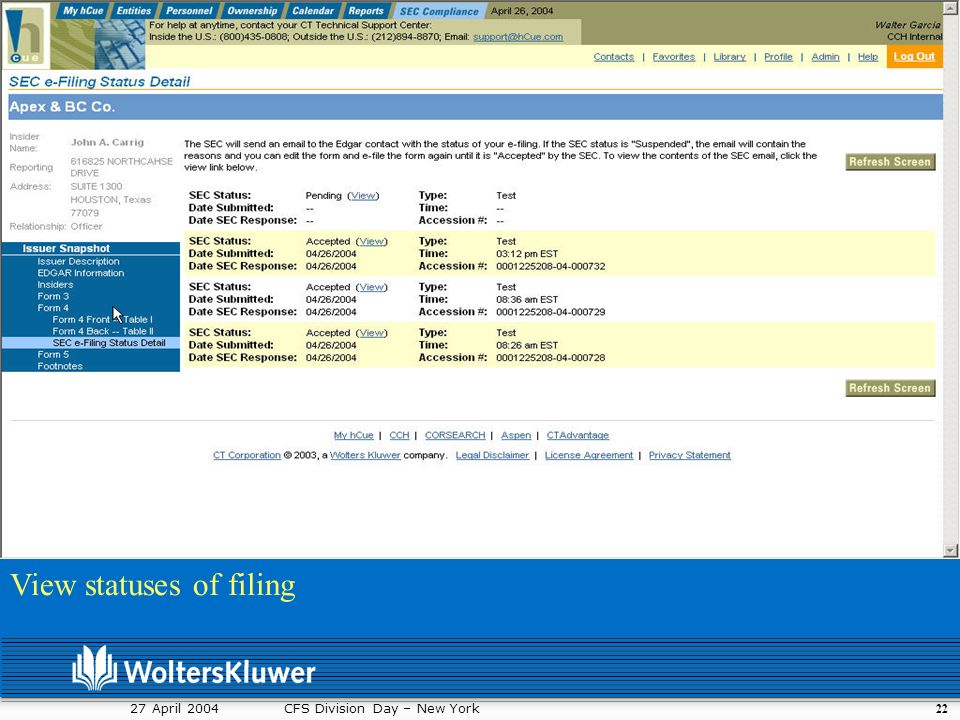The image size is (960, 720).
Task: Click the Apex & BC Co. heading
Action: click(x=62, y=107)
